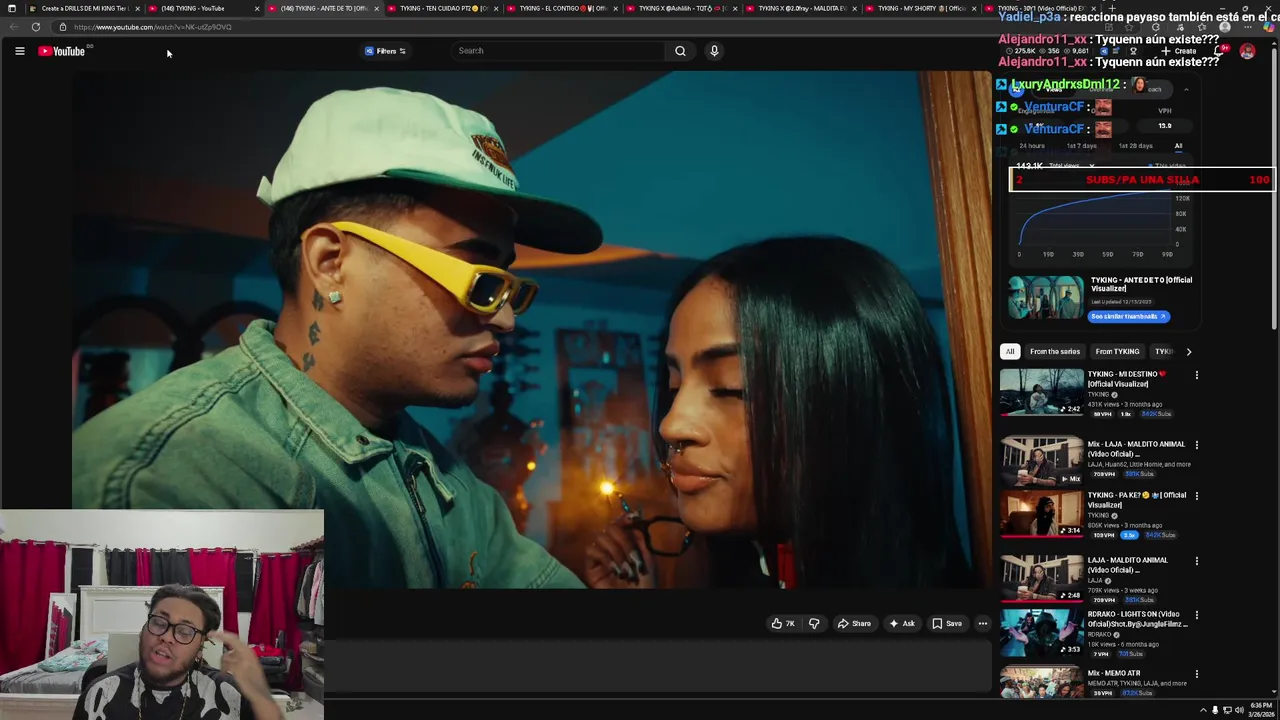The height and width of the screenshot is (720, 1280).
Task: Open options menu for Mix - MEMO ATR
Action: point(1196,675)
